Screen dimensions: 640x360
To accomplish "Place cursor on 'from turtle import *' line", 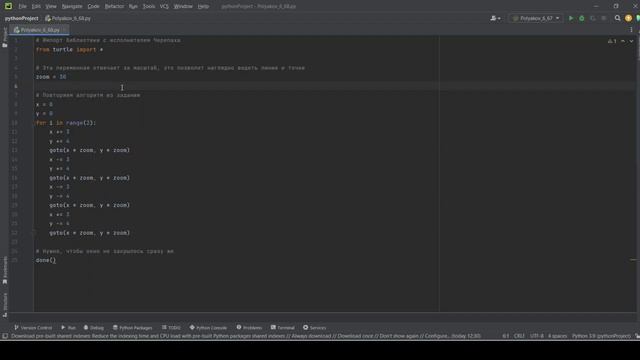I will pyautogui.click(x=69, y=49).
